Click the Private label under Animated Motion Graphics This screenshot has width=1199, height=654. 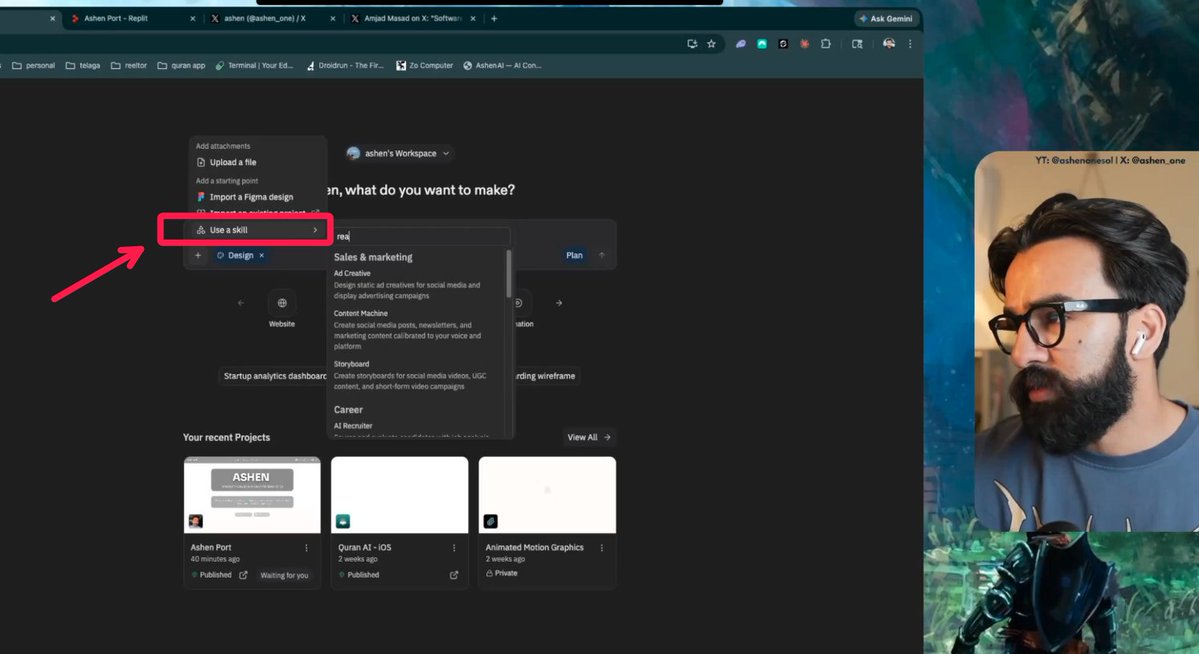(x=502, y=573)
